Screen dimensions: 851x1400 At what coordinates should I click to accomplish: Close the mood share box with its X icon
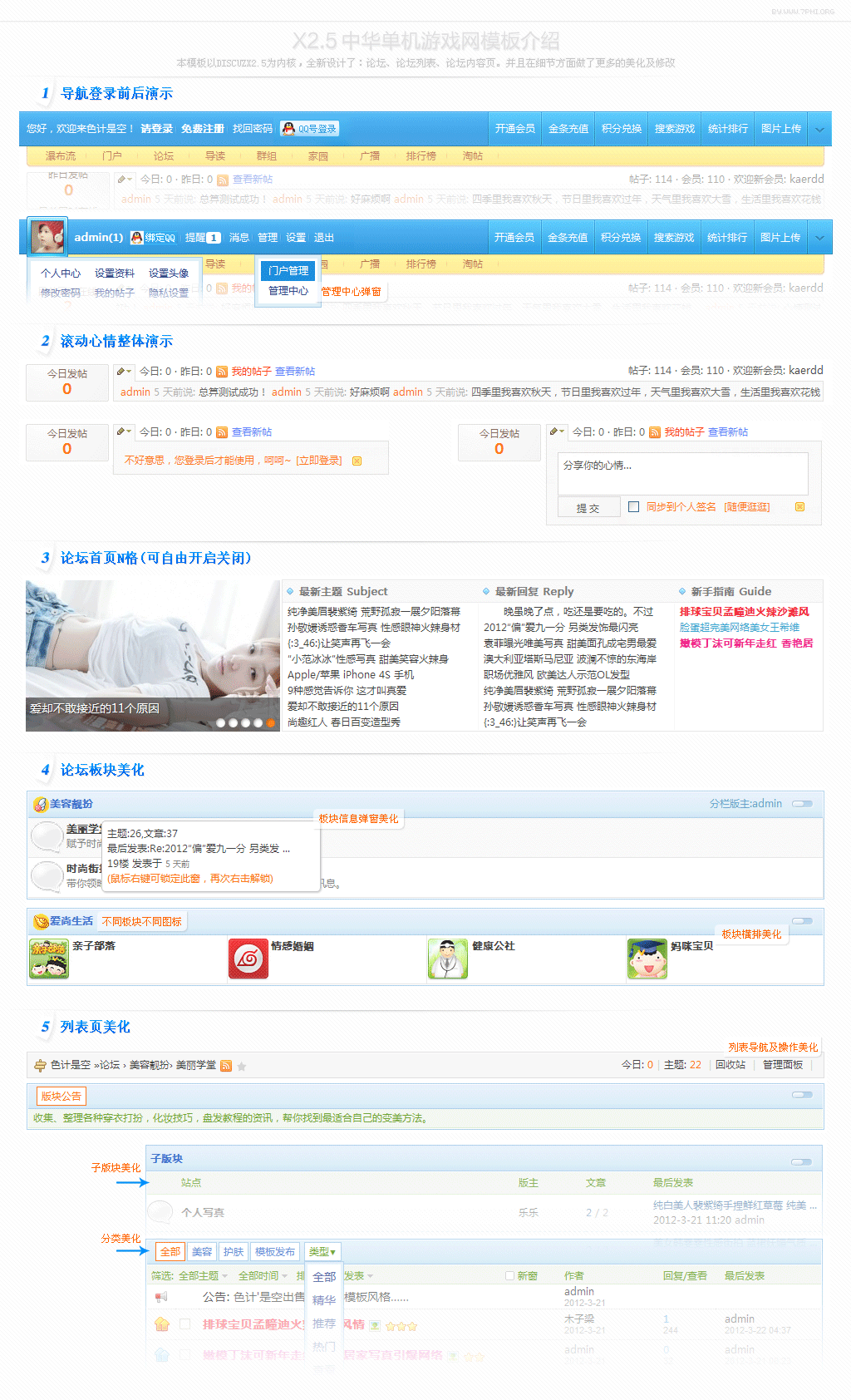coord(800,507)
